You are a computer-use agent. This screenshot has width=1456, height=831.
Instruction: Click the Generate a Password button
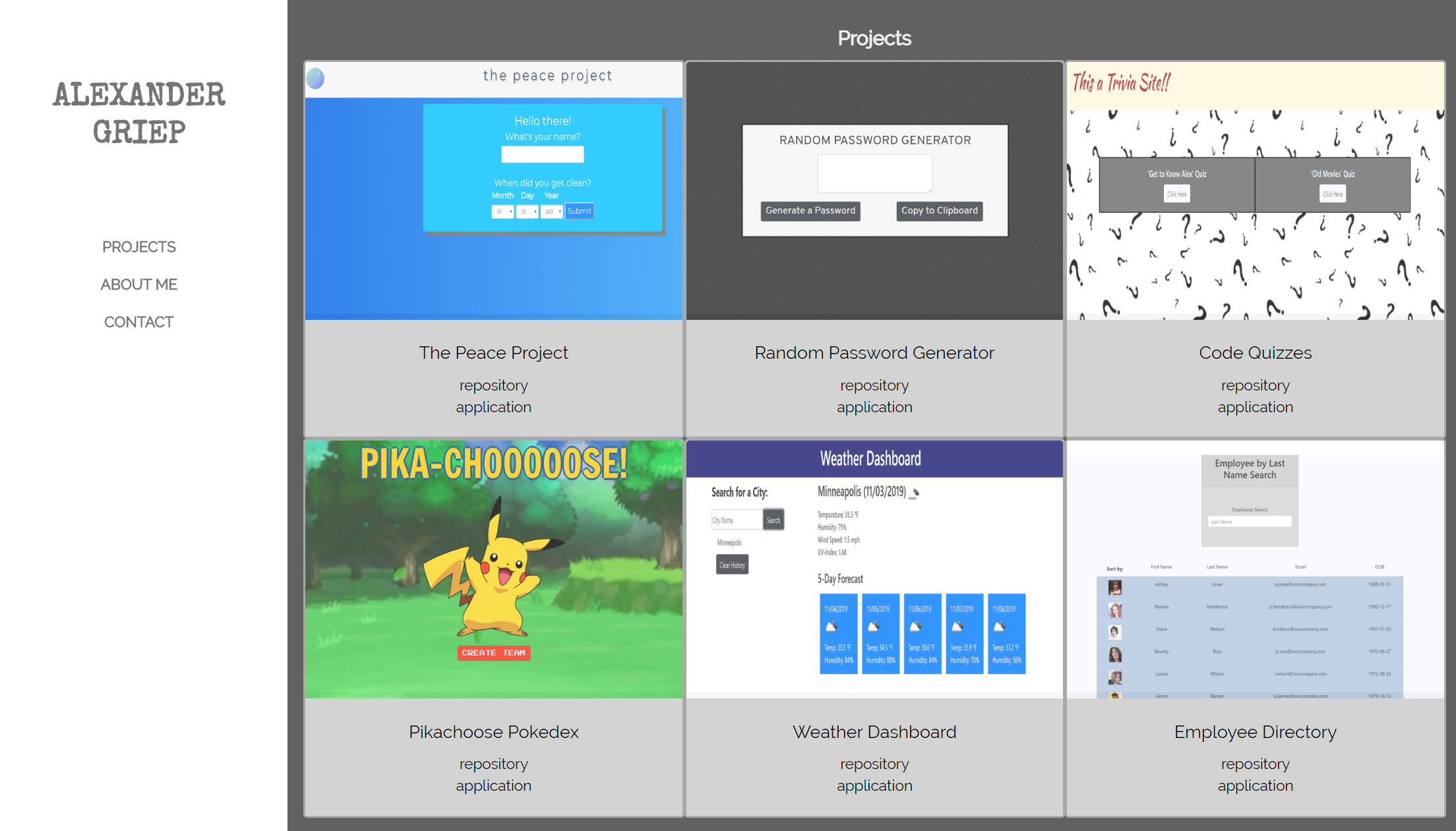[810, 211]
